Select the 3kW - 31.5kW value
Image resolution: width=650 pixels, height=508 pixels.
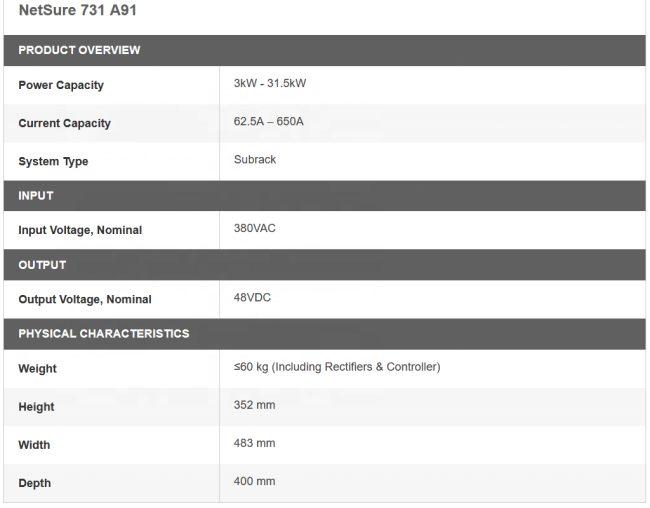[x=270, y=83]
